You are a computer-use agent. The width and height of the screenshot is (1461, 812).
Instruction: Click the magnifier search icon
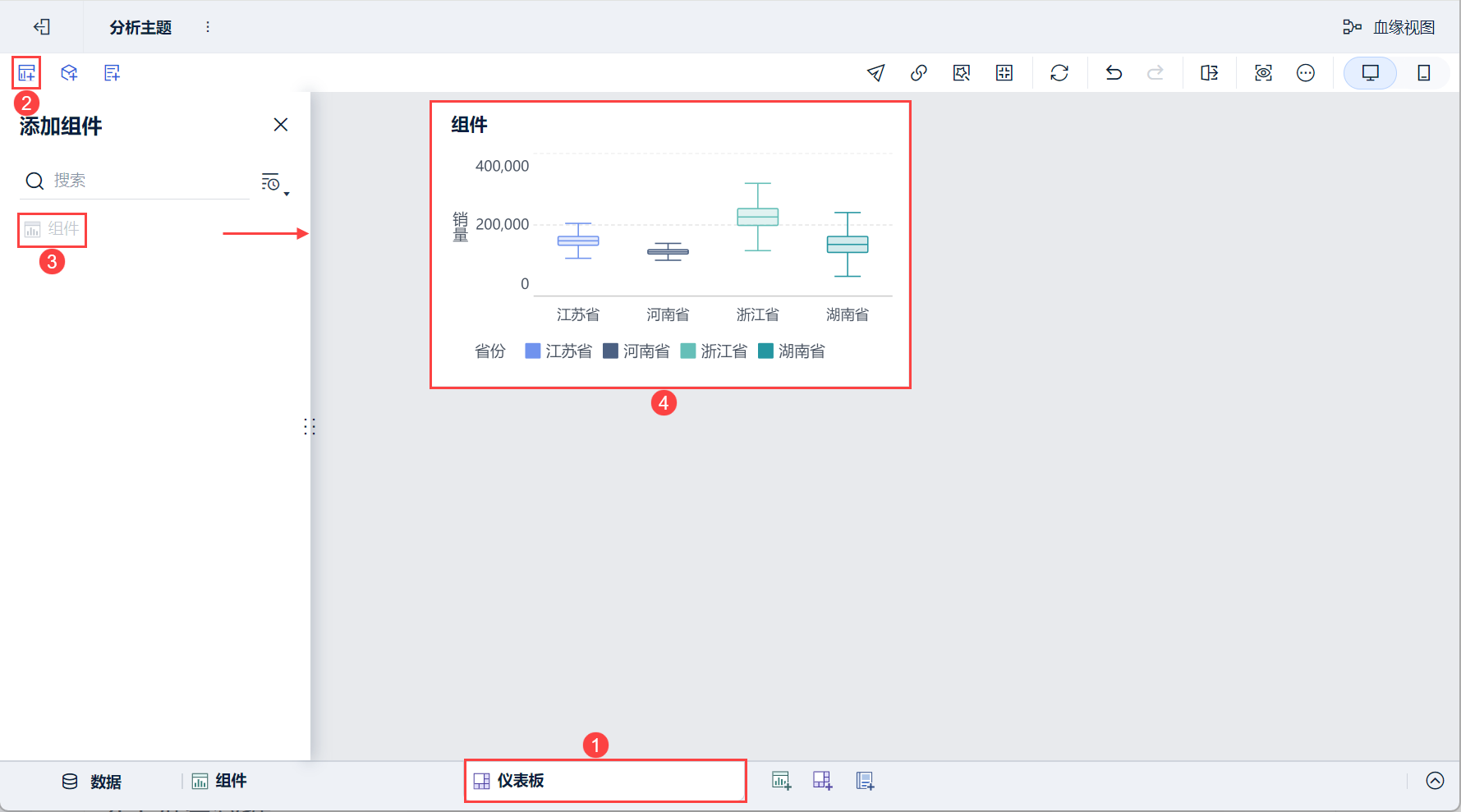pyautogui.click(x=34, y=181)
